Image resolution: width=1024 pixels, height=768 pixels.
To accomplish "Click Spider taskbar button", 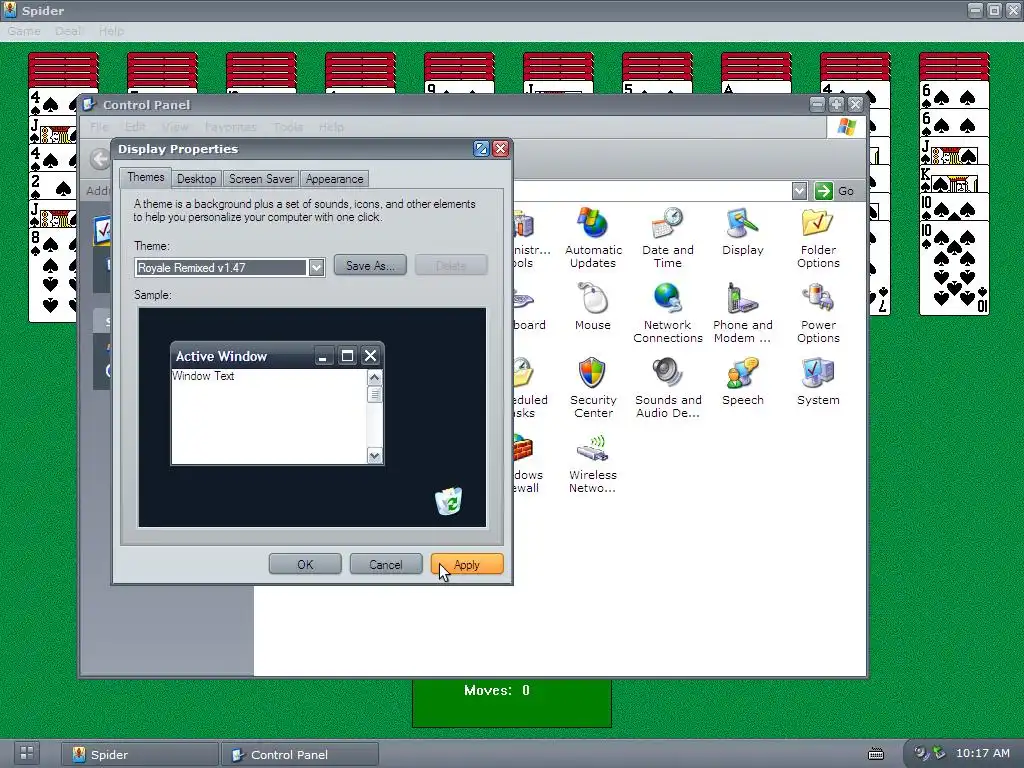I will pos(140,754).
